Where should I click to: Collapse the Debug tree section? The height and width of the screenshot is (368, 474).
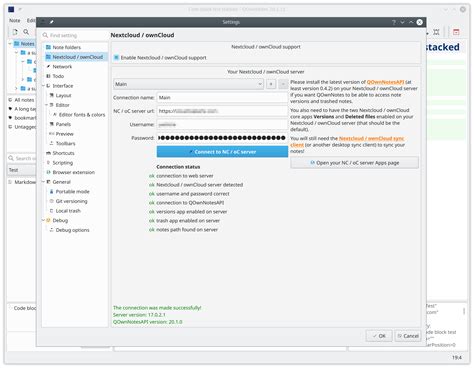tap(44, 220)
